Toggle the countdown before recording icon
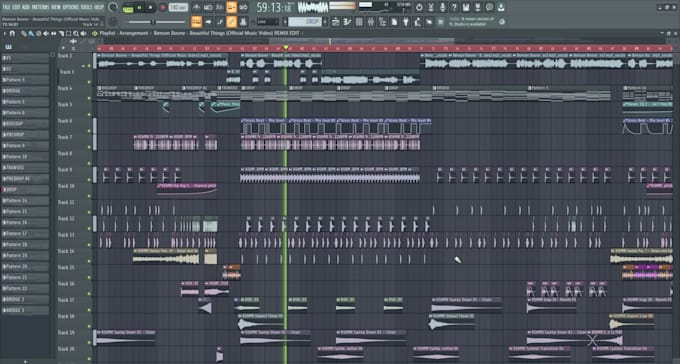The height and width of the screenshot is (364, 680). 220,7
